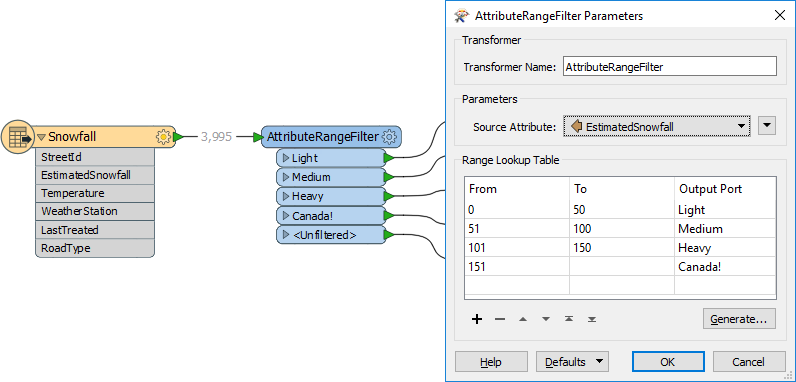Click the Transformer Name input field
Screen dimensions: 796x382
coord(670,67)
